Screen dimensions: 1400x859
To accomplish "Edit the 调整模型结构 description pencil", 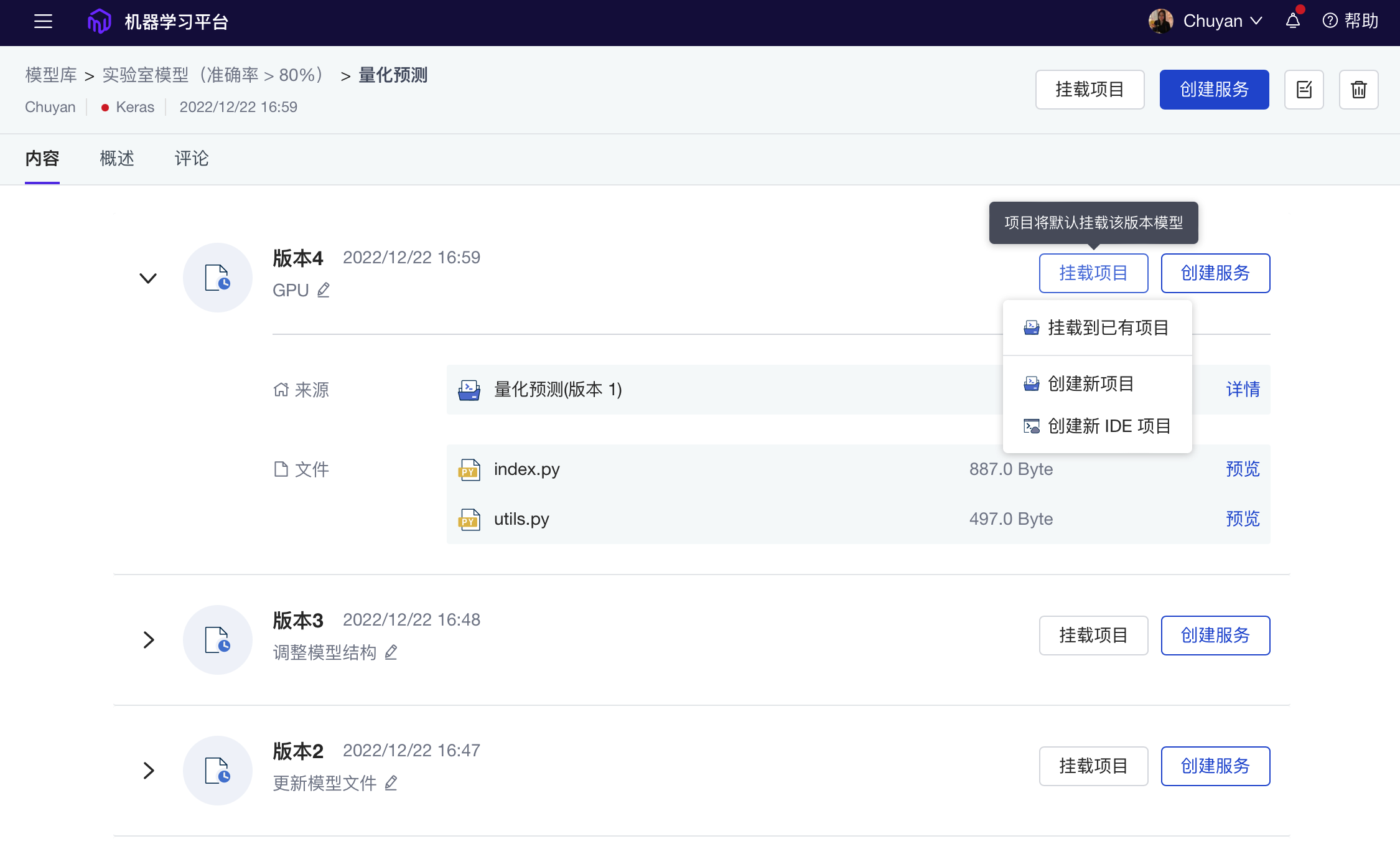I will click(391, 652).
